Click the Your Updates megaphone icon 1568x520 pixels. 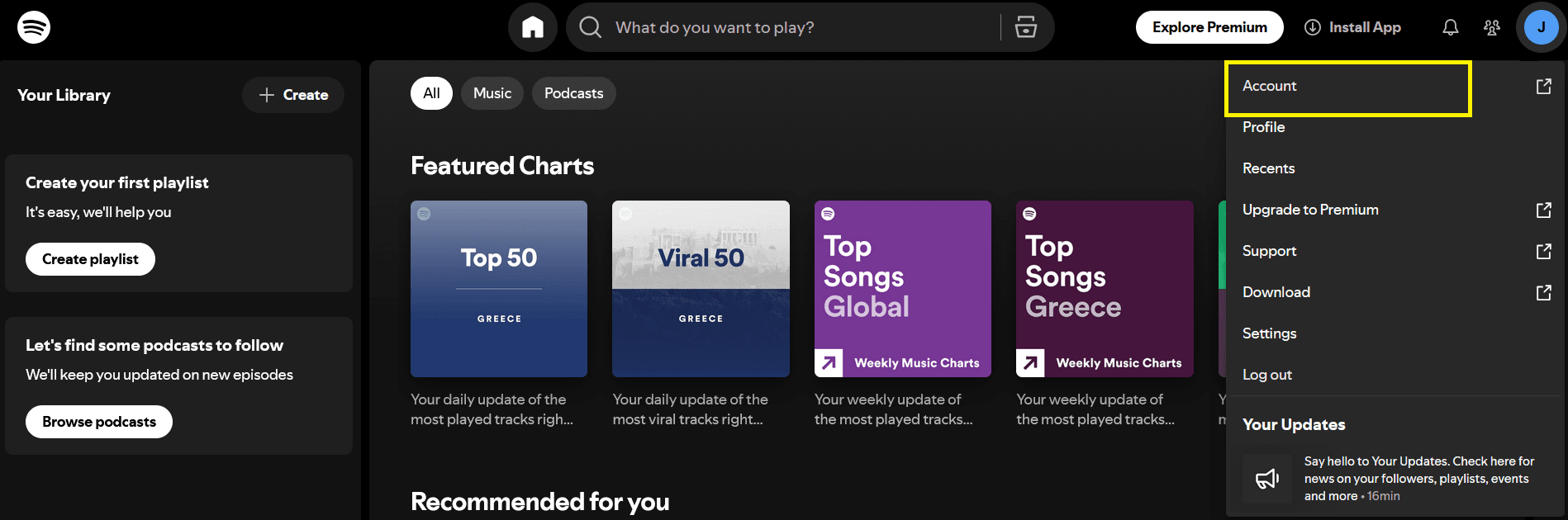pyautogui.click(x=1267, y=479)
